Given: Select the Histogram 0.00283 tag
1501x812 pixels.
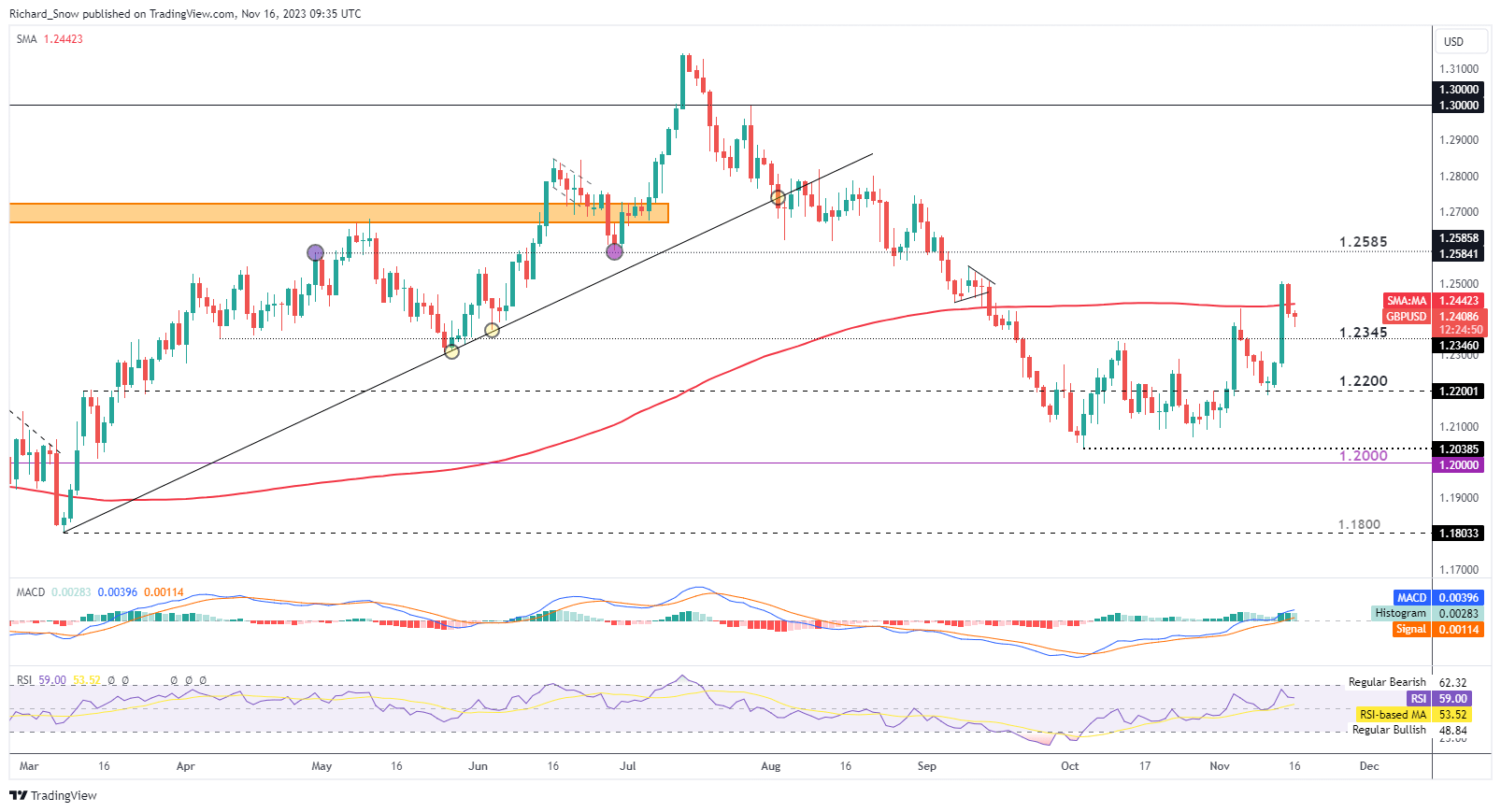Looking at the screenshot, I should click(x=1427, y=614).
